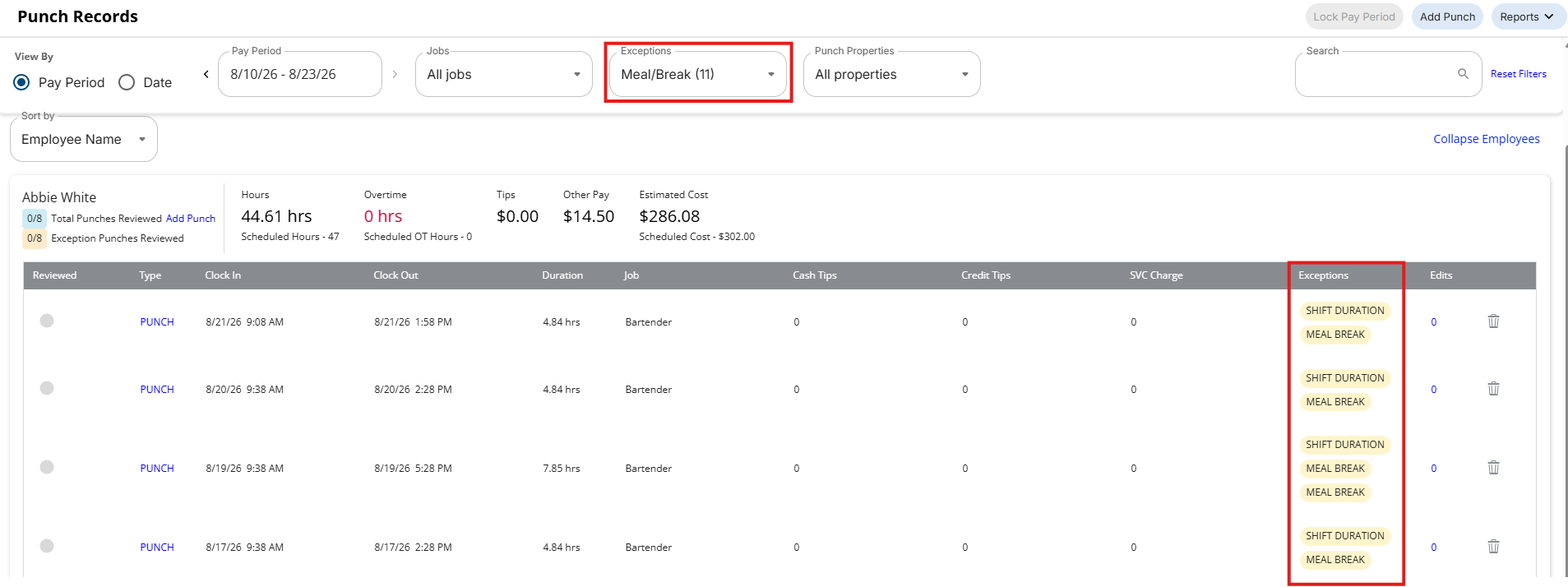Click MEAL BREAK tag on 8/21/26 row

tap(1335, 335)
